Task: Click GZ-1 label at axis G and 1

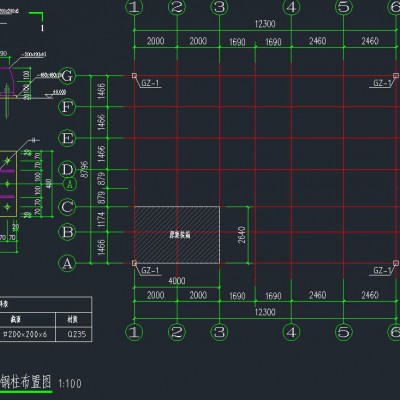Action: pos(150,83)
